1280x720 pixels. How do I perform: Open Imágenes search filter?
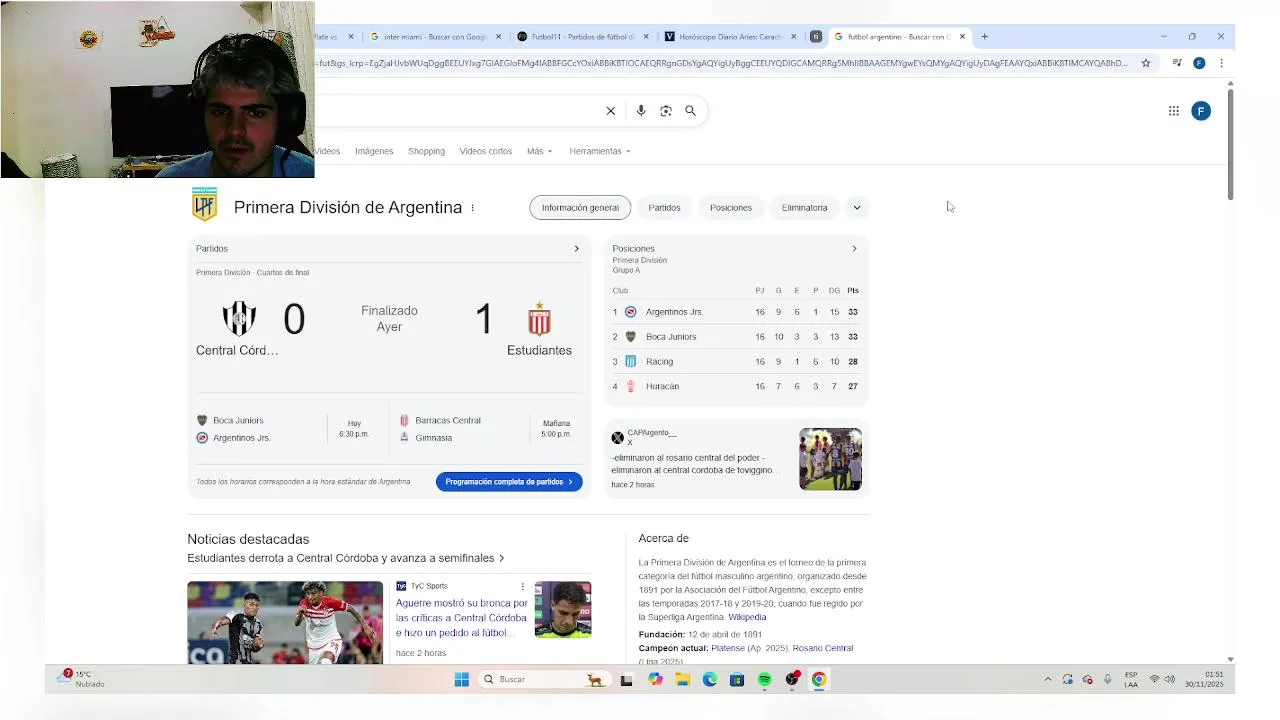(x=374, y=151)
